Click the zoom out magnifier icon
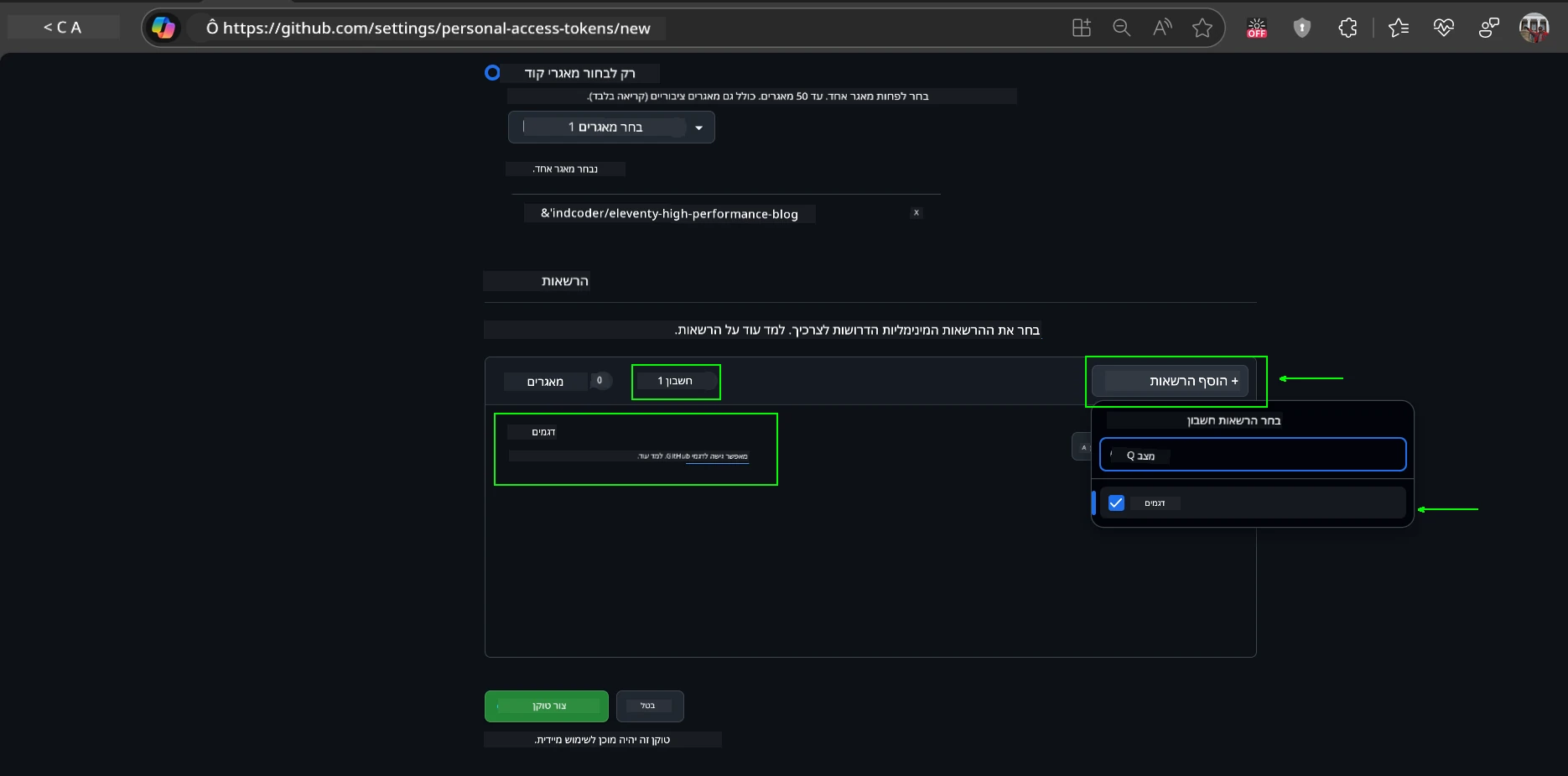The width and height of the screenshot is (1568, 776). (1121, 28)
